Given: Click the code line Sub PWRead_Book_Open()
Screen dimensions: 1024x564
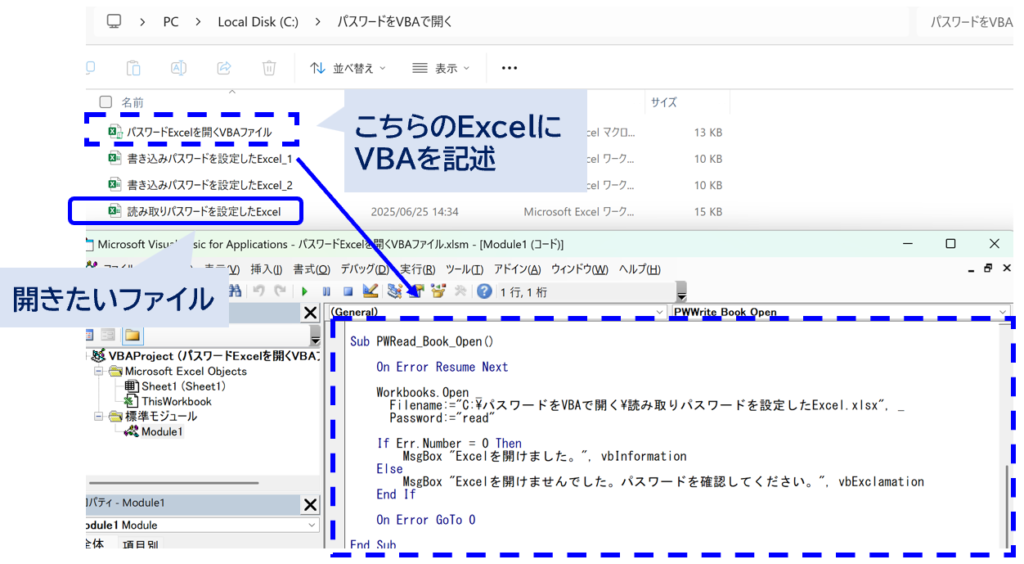Looking at the screenshot, I should coord(422,341).
